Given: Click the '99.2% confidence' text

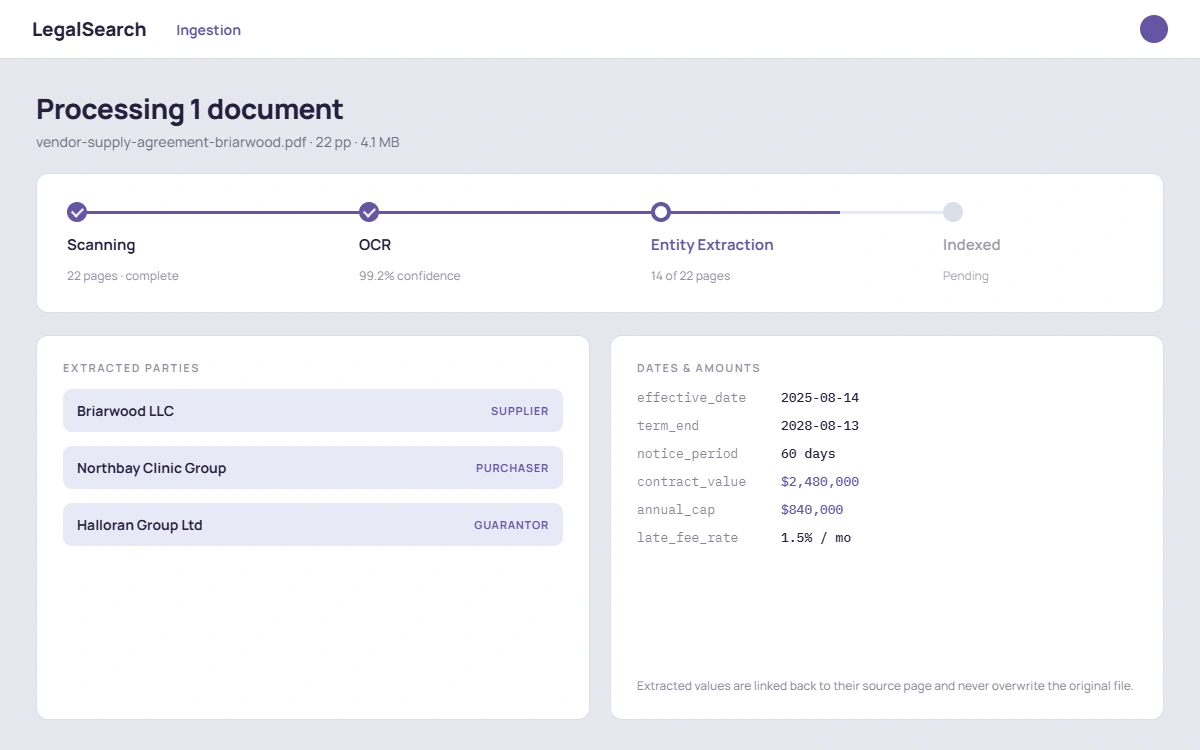Looking at the screenshot, I should 410,276.
